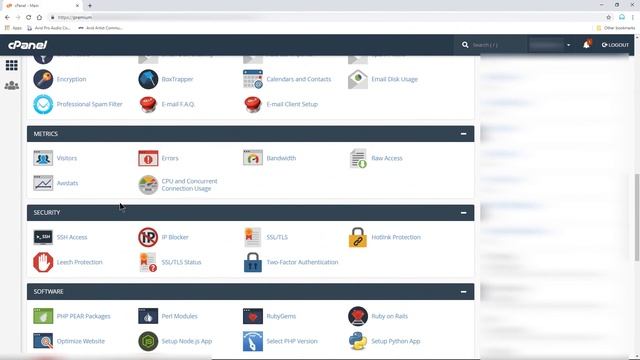The width and height of the screenshot is (640, 360).
Task: Click the cPanel logo
Action: (28, 45)
